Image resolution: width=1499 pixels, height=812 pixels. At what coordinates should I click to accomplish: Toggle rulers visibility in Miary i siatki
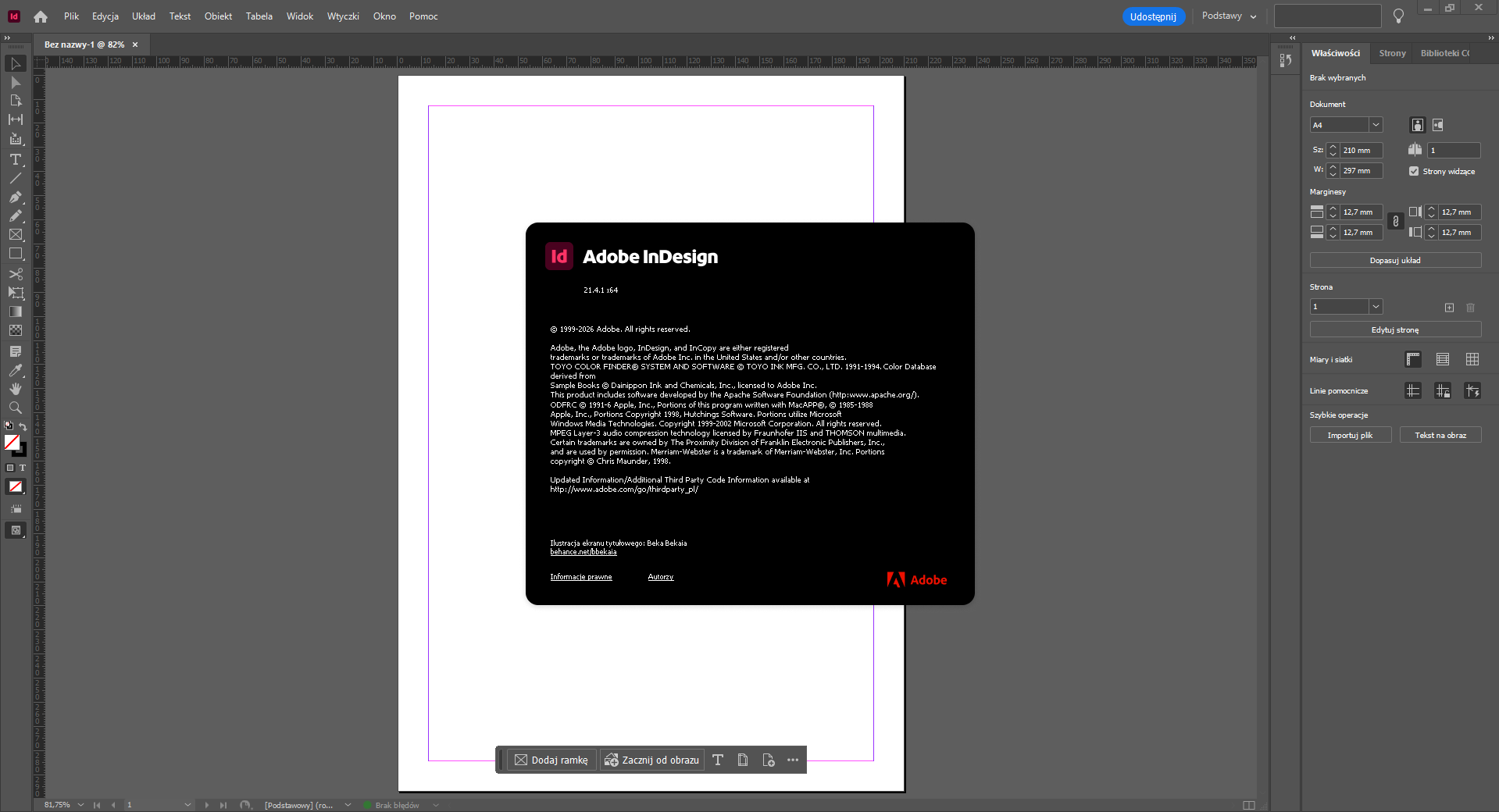pos(1413,359)
